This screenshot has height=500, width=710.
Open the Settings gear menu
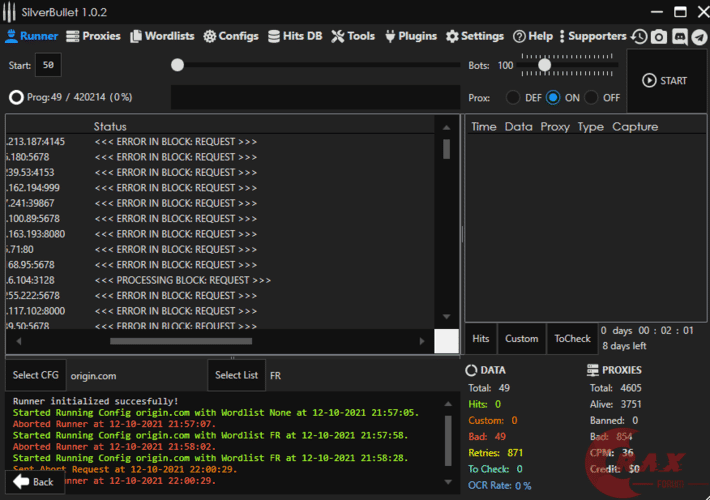coord(474,36)
